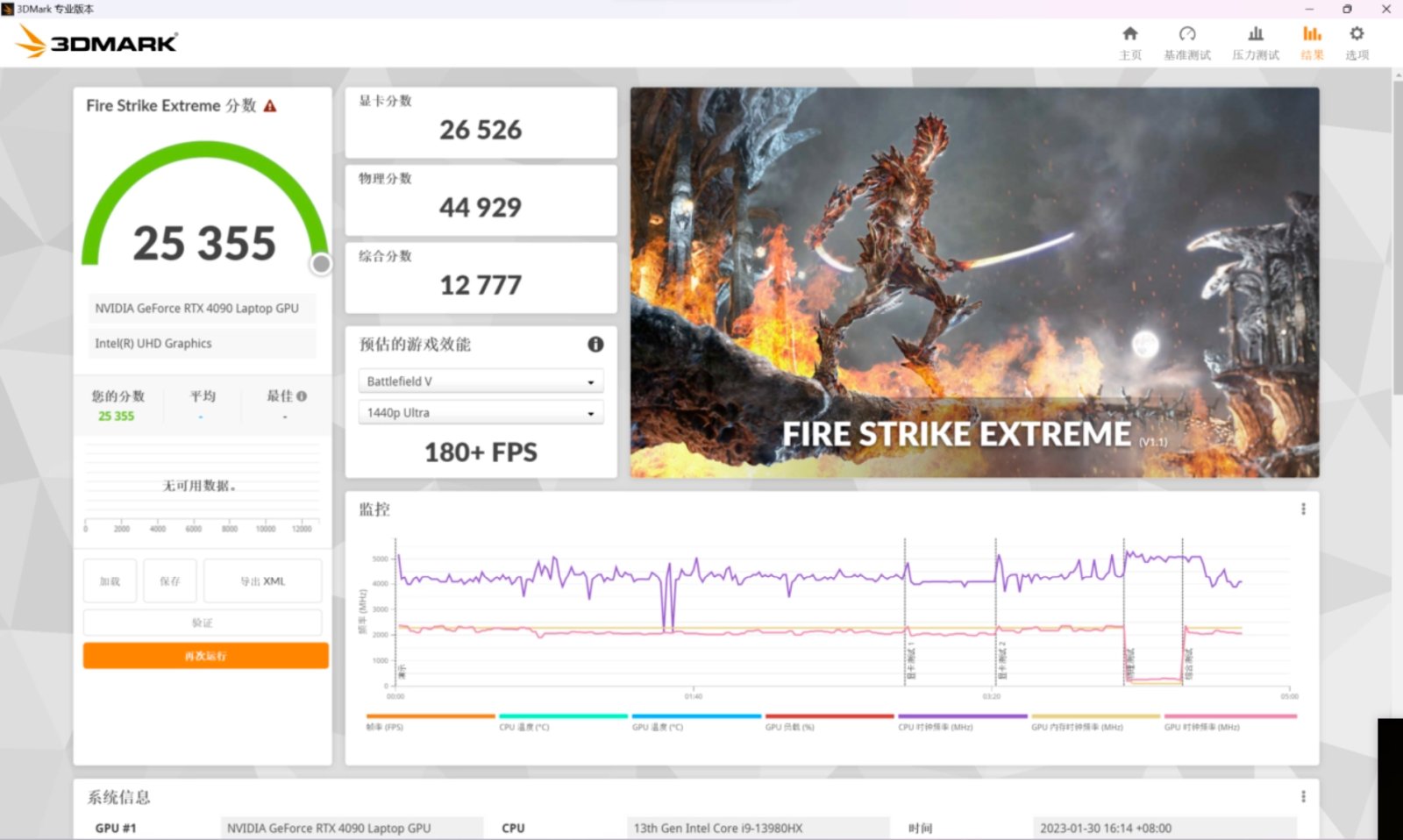Toggle the GPU 内存时钟频率 (MHz) legend series
This screenshot has width=1403, height=840.
click(x=1095, y=722)
